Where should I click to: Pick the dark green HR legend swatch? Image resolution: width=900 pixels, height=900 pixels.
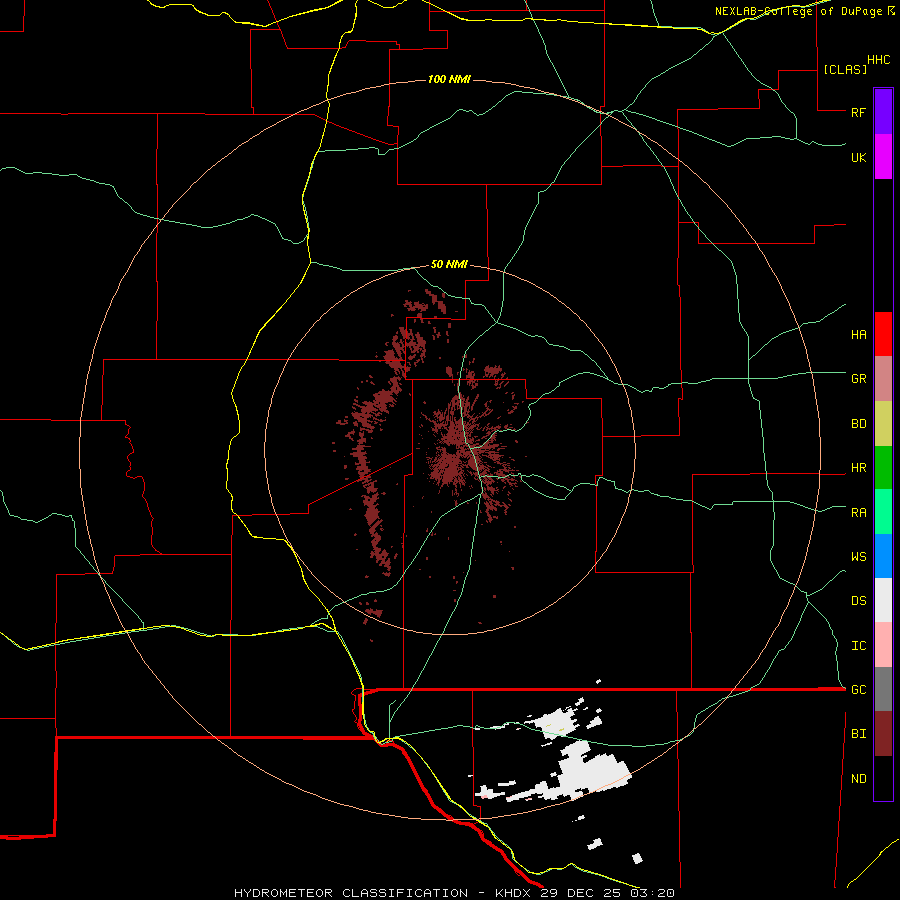click(883, 468)
